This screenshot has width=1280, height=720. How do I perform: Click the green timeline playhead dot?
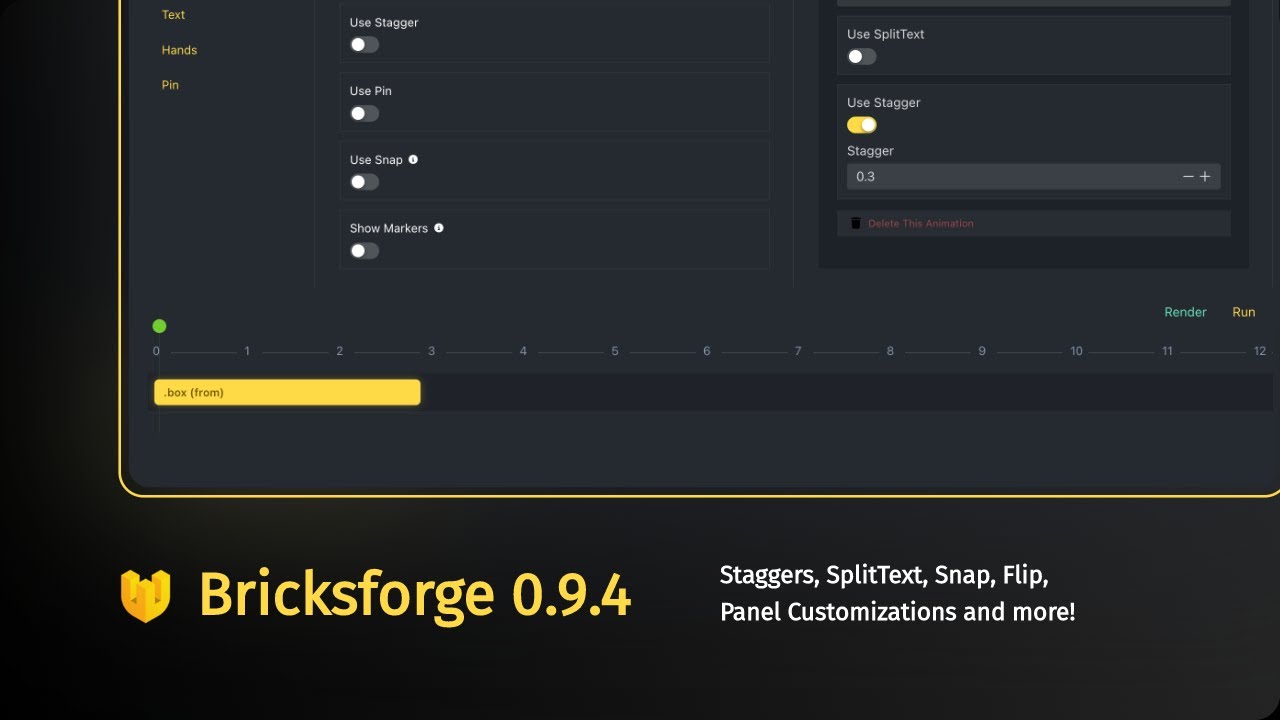tap(159, 326)
